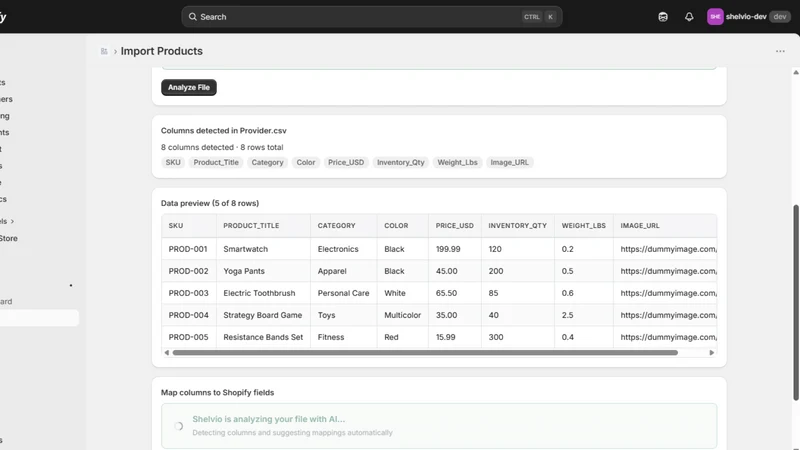Select the PROD-002 cell
This screenshot has height=450, width=800.
tap(188, 271)
